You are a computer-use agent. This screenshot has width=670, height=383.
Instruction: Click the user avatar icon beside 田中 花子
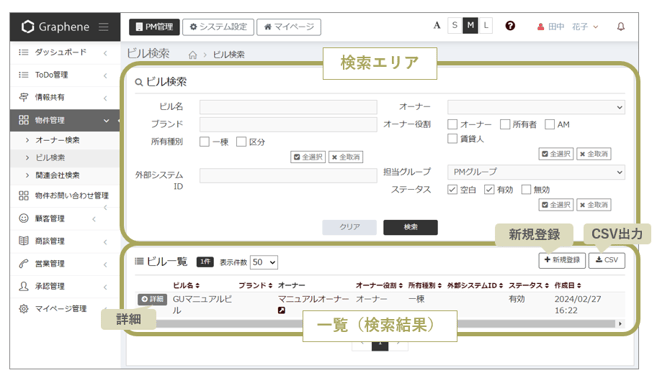click(x=541, y=27)
